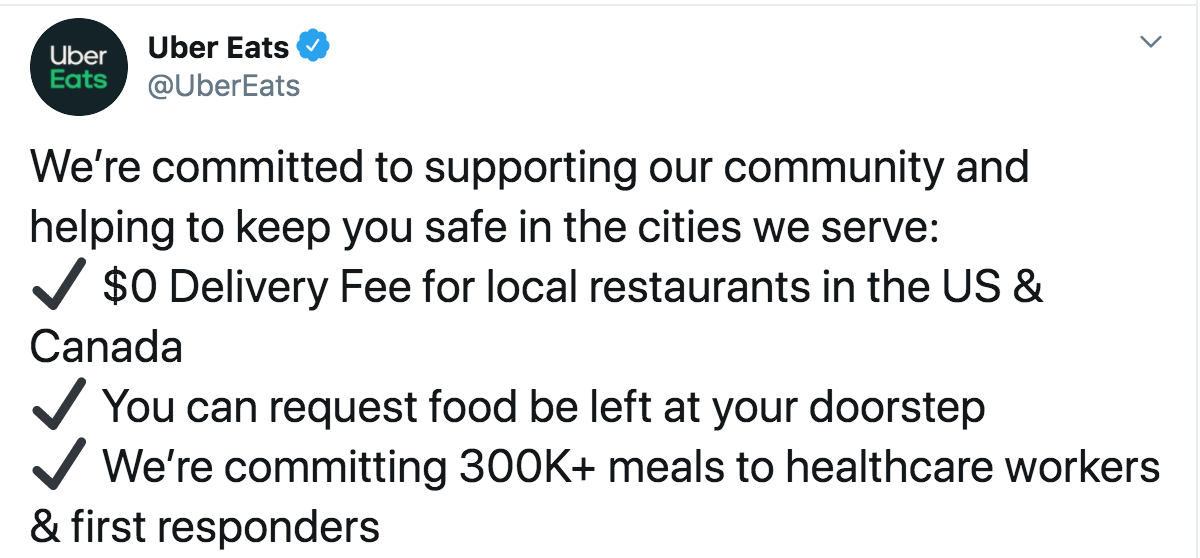Open the @UberEats handle link
The image size is (1200, 558).
224,86
